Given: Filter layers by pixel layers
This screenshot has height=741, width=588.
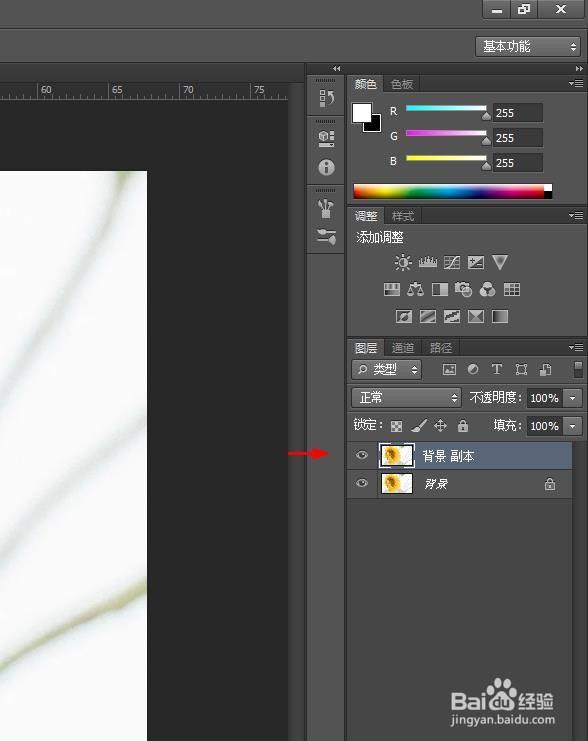Looking at the screenshot, I should (x=449, y=370).
